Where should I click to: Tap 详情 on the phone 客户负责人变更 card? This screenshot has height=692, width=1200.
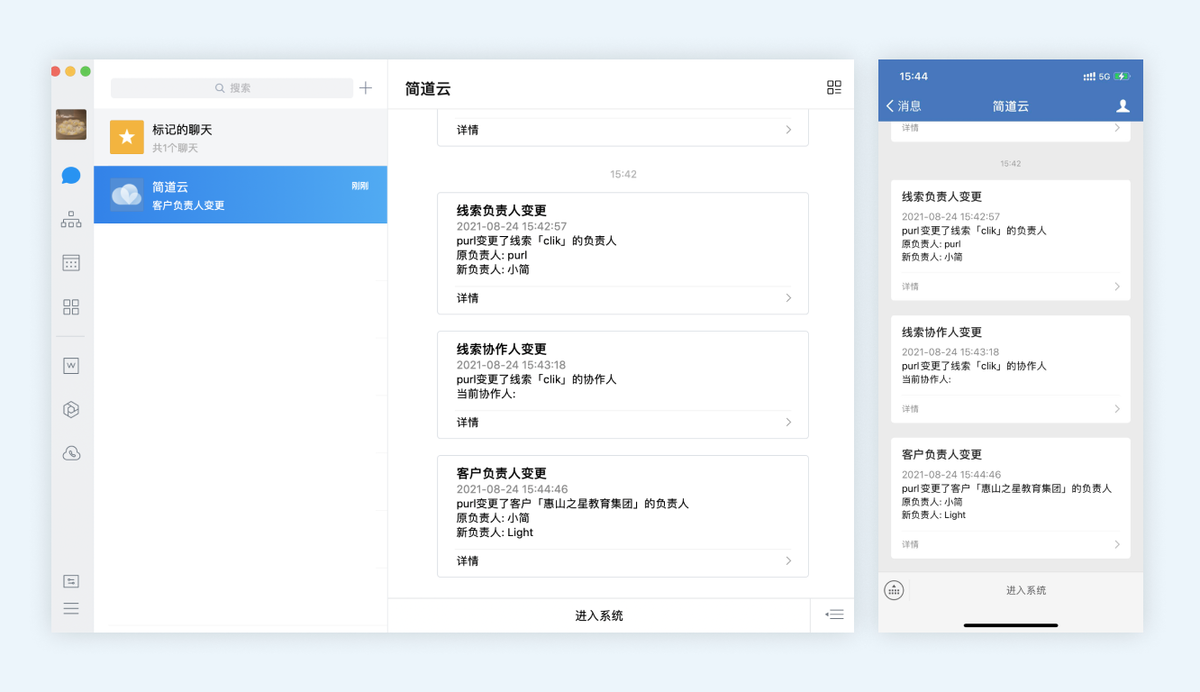point(910,545)
